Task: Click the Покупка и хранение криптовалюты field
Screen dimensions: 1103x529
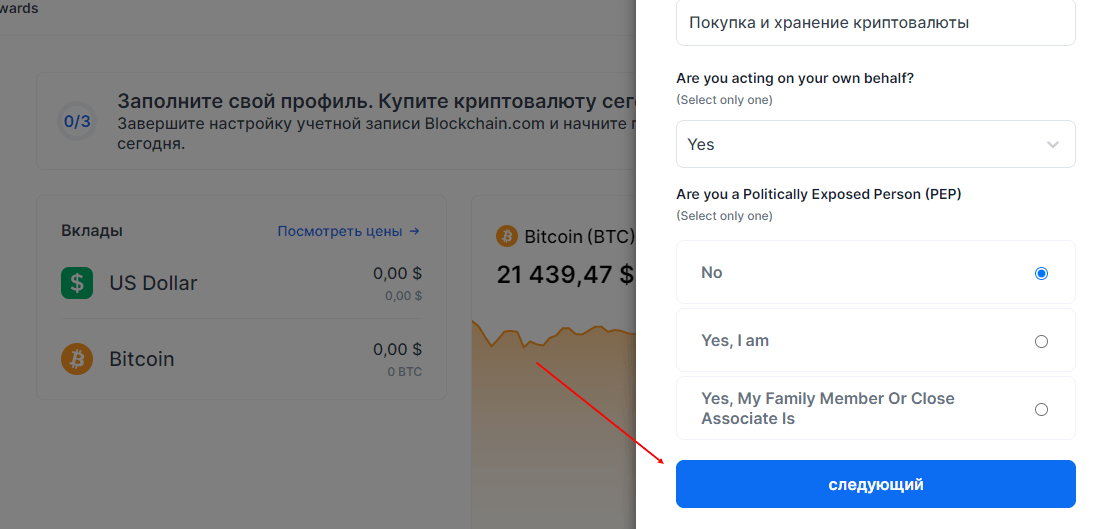Action: (x=875, y=23)
